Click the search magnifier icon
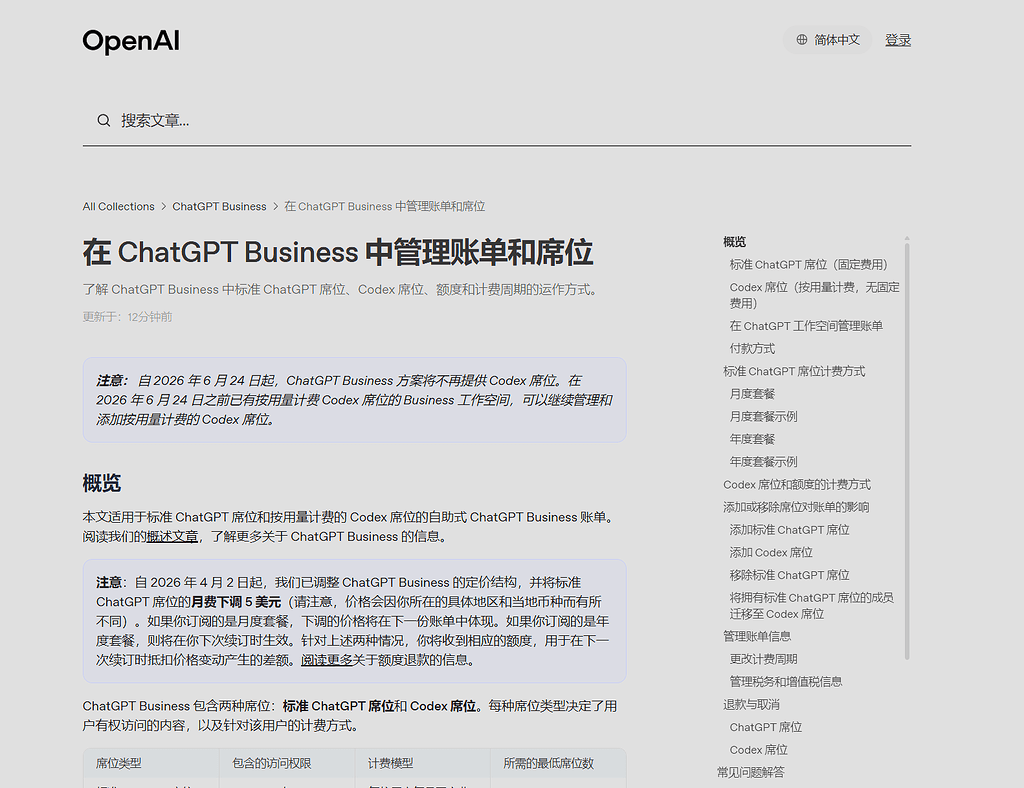1024x788 pixels. 103,120
